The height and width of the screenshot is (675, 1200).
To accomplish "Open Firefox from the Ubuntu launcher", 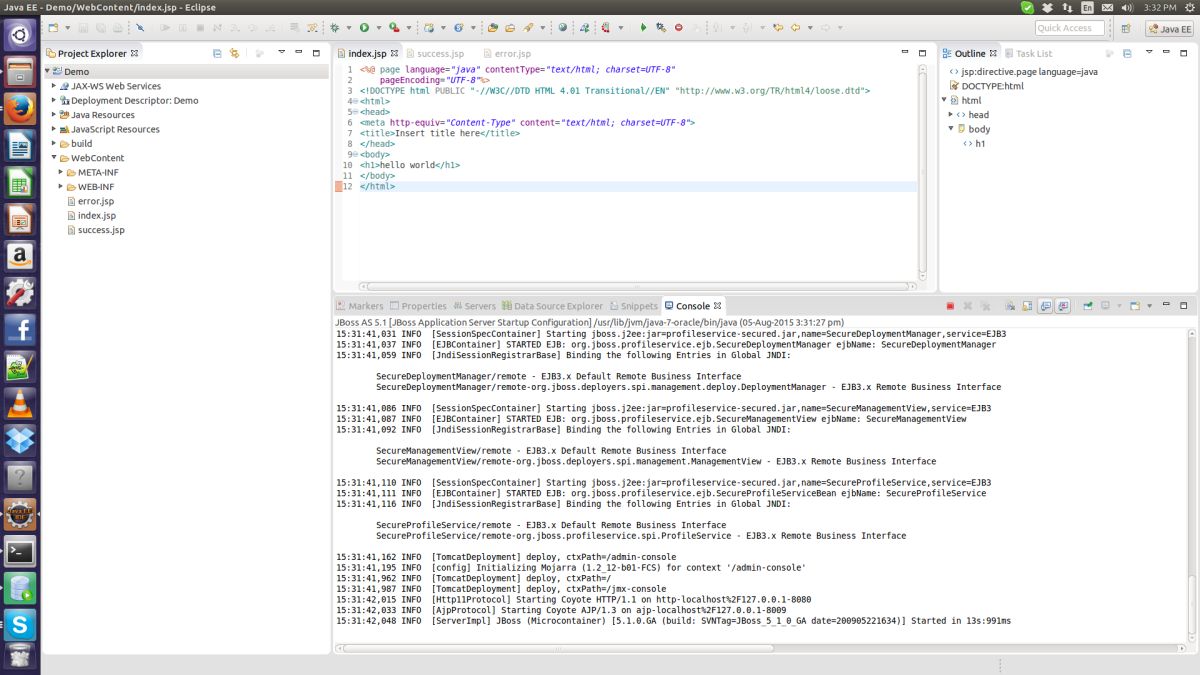I will (x=19, y=108).
